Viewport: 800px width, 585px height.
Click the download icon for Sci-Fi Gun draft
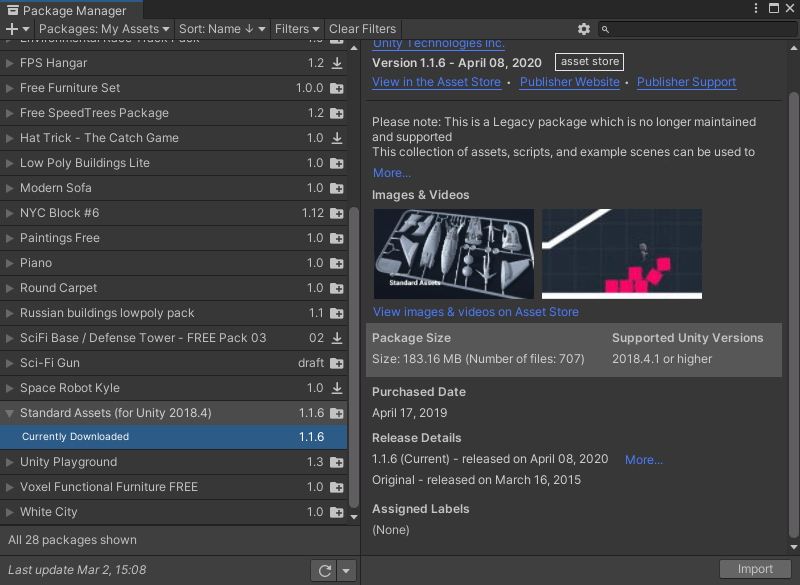pos(337,363)
